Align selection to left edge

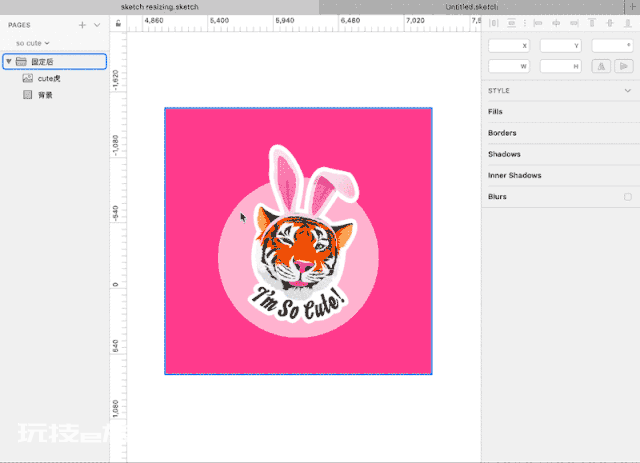538,23
